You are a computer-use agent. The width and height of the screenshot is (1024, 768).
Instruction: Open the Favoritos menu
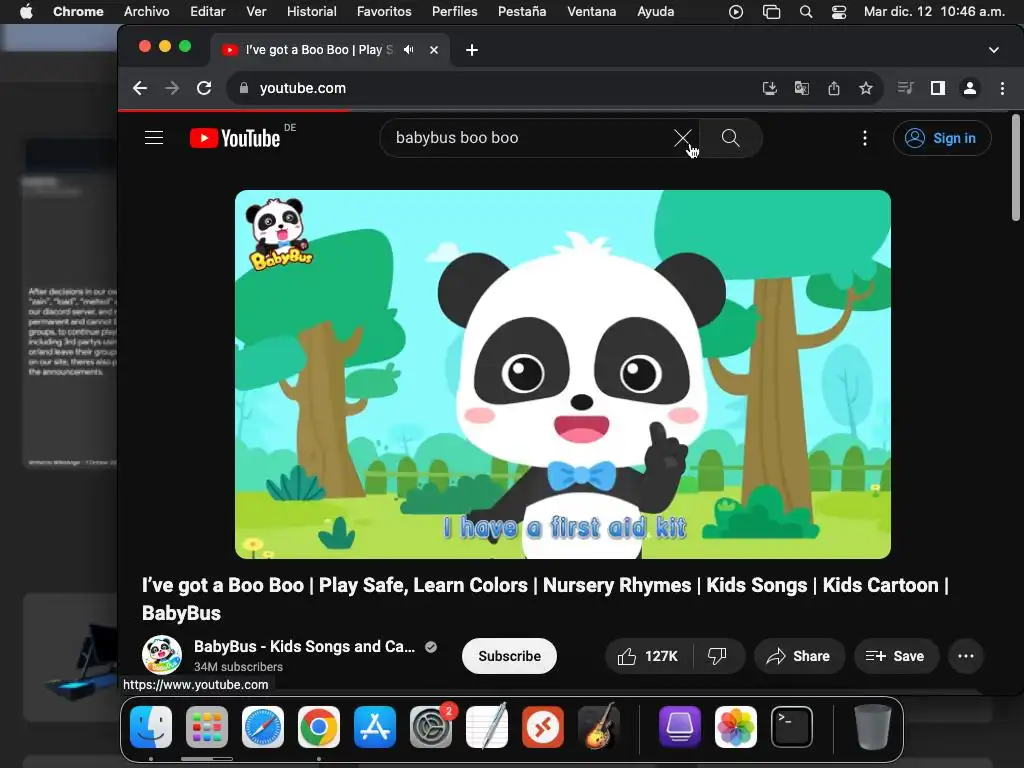[x=384, y=12]
